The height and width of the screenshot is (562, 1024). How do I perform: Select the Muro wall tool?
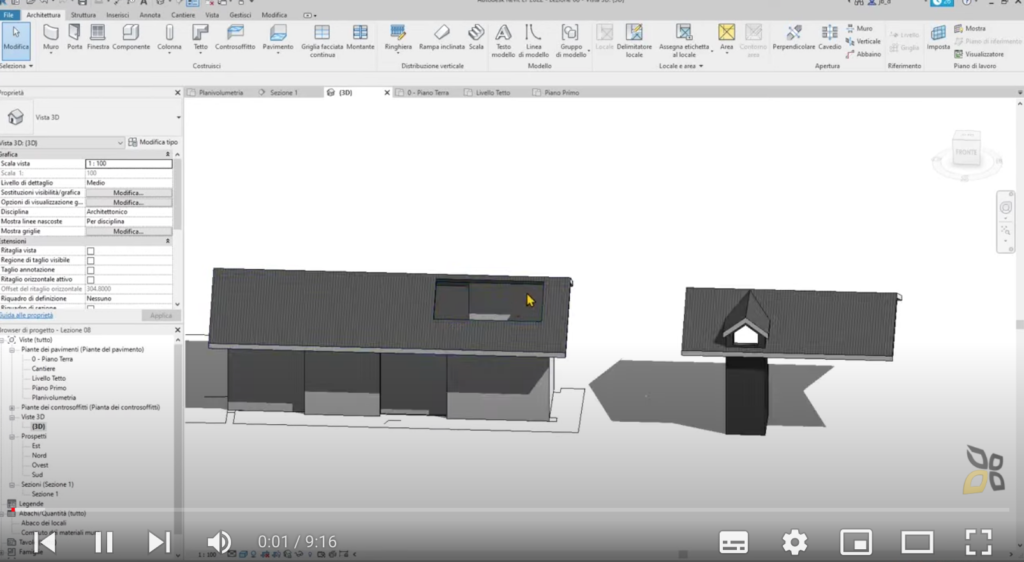[51, 37]
